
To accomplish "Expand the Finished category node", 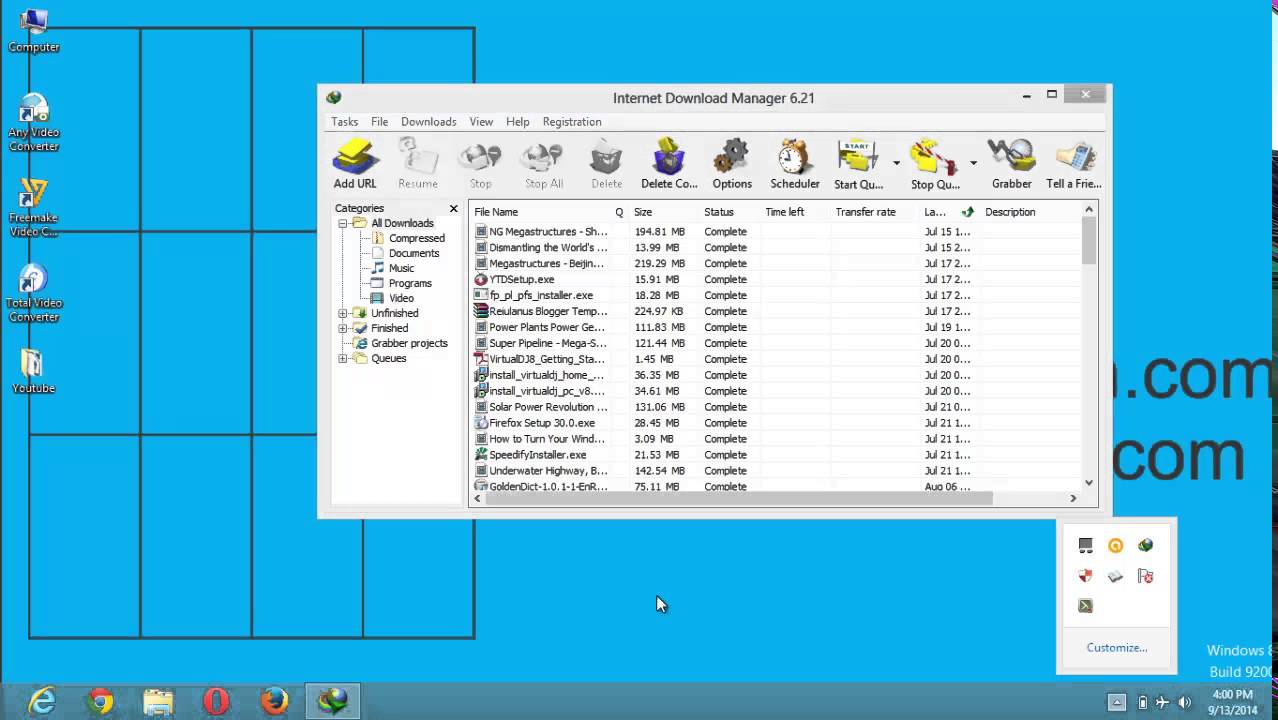I will click(343, 328).
